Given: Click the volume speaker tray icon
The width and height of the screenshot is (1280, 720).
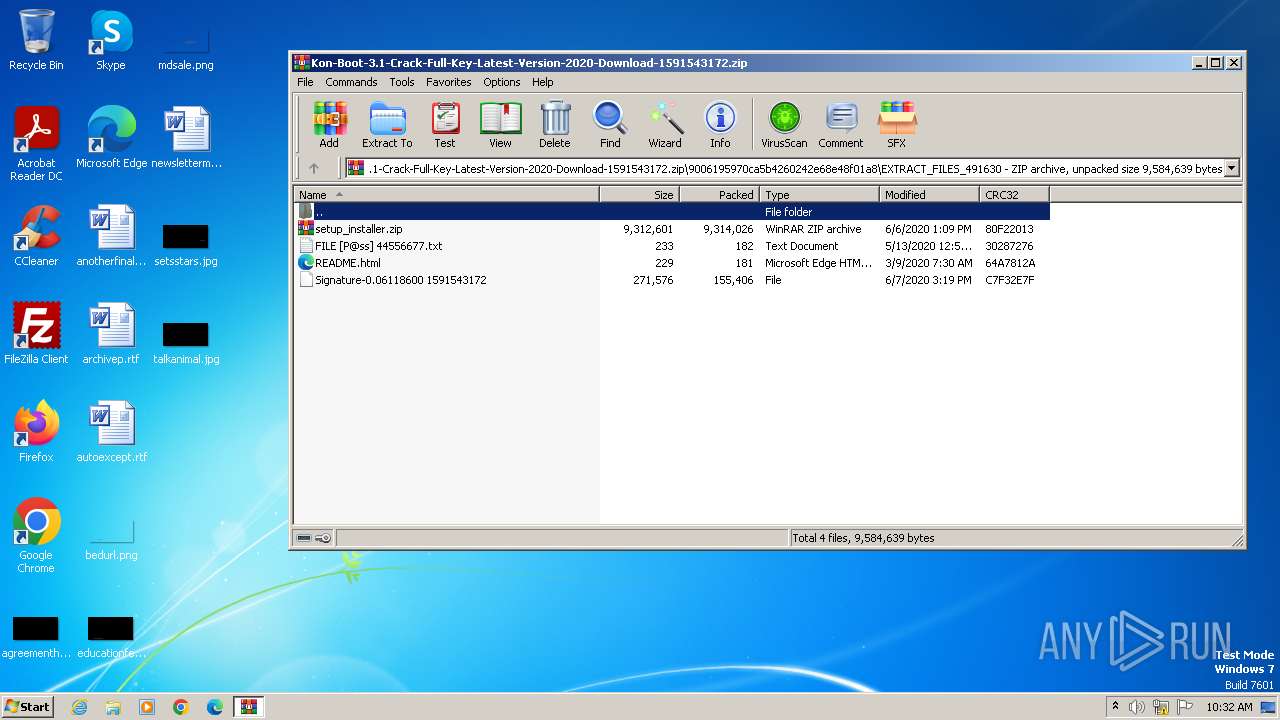Looking at the screenshot, I should pyautogui.click(x=1137, y=707).
